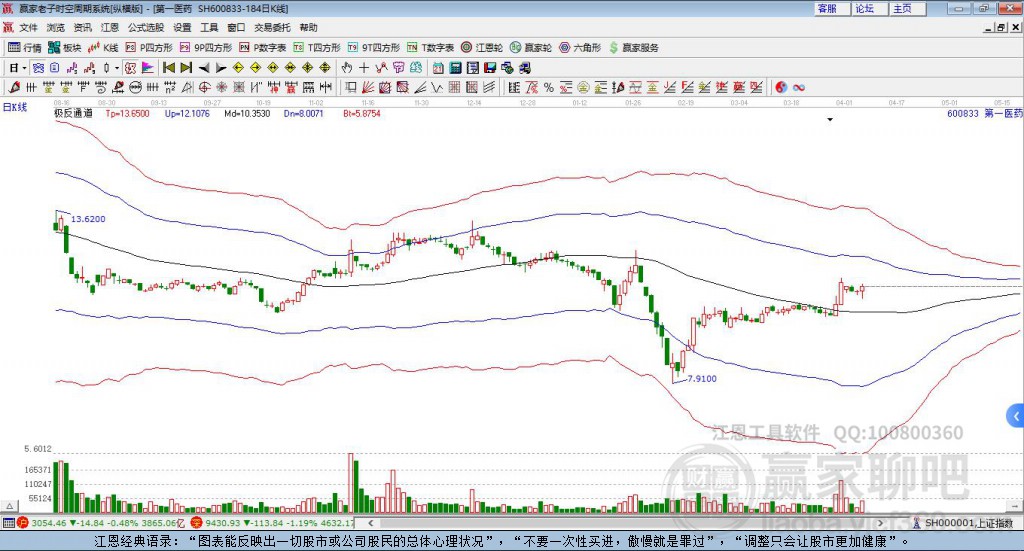Open the 设置 menu
The width and height of the screenshot is (1024, 551).
(x=182, y=27)
